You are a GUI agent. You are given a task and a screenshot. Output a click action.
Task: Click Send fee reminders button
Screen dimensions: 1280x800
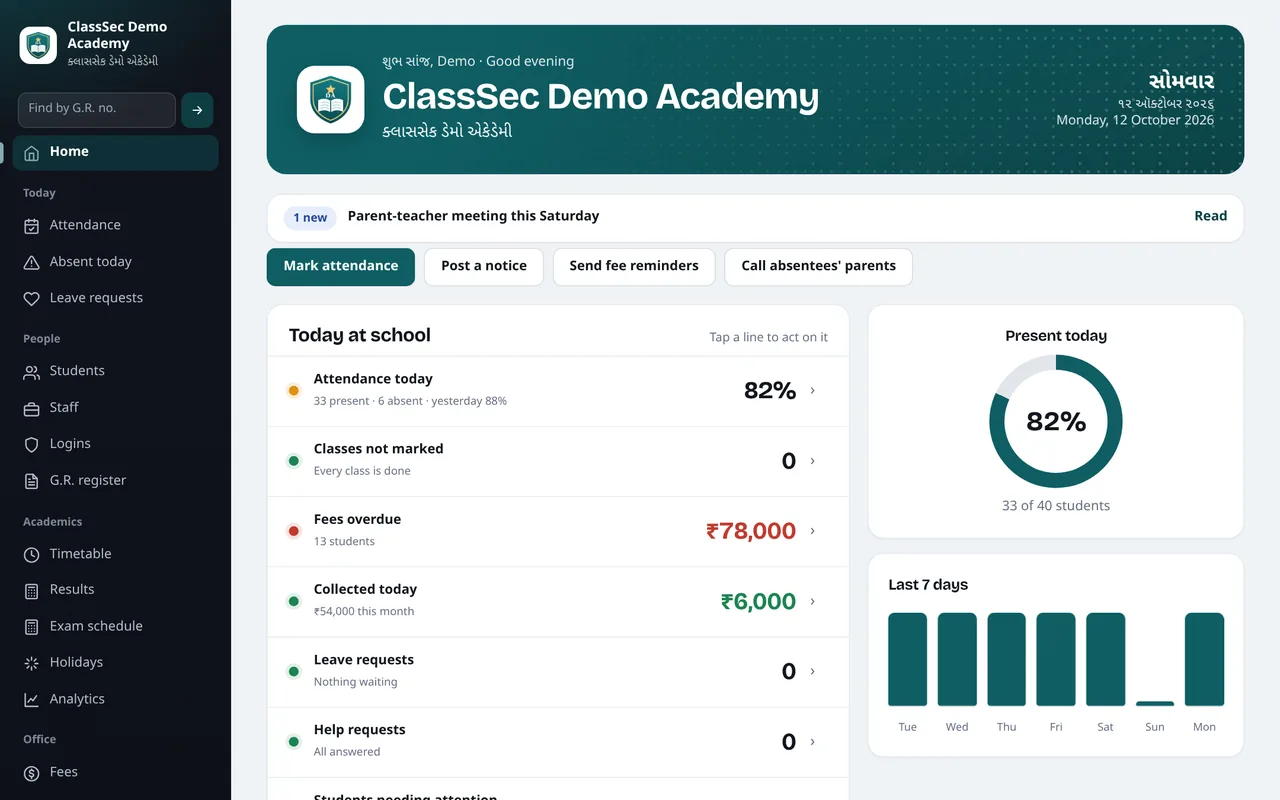pos(634,267)
